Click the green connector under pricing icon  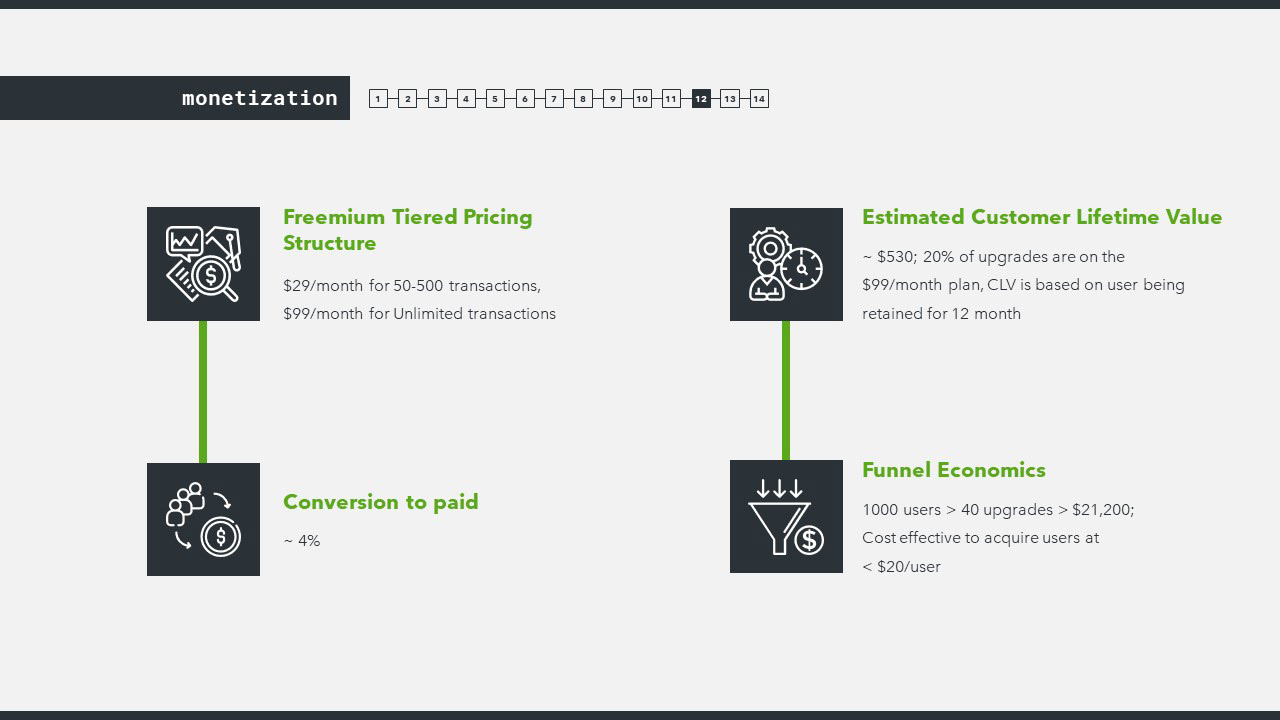pyautogui.click(x=203, y=391)
